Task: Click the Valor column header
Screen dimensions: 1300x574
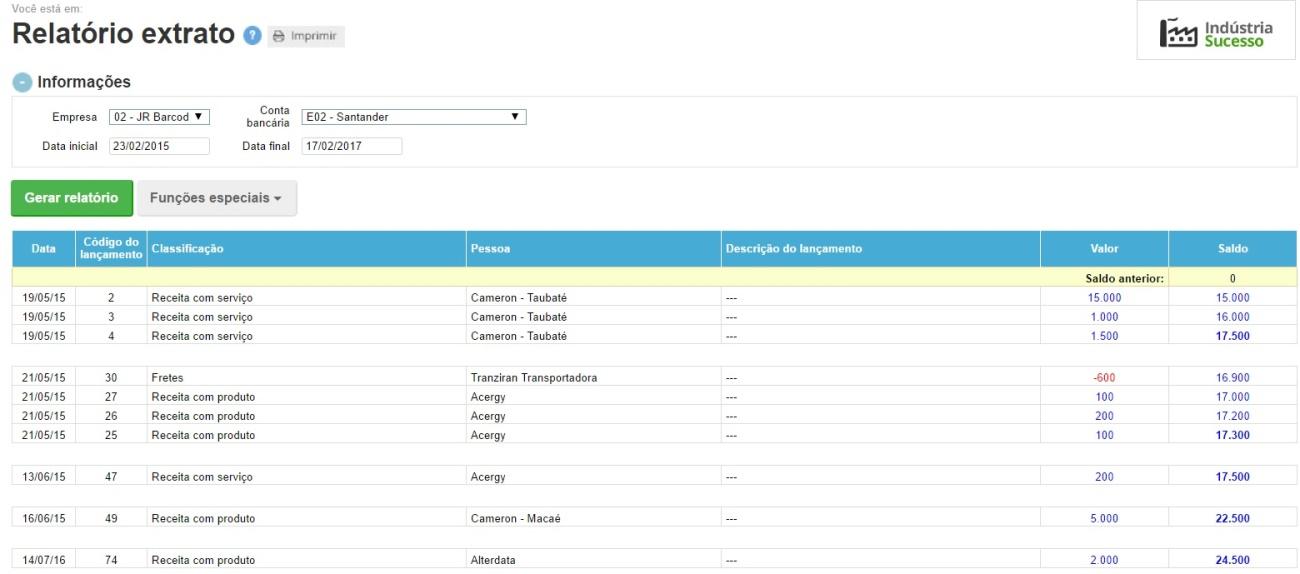Action: (1104, 249)
